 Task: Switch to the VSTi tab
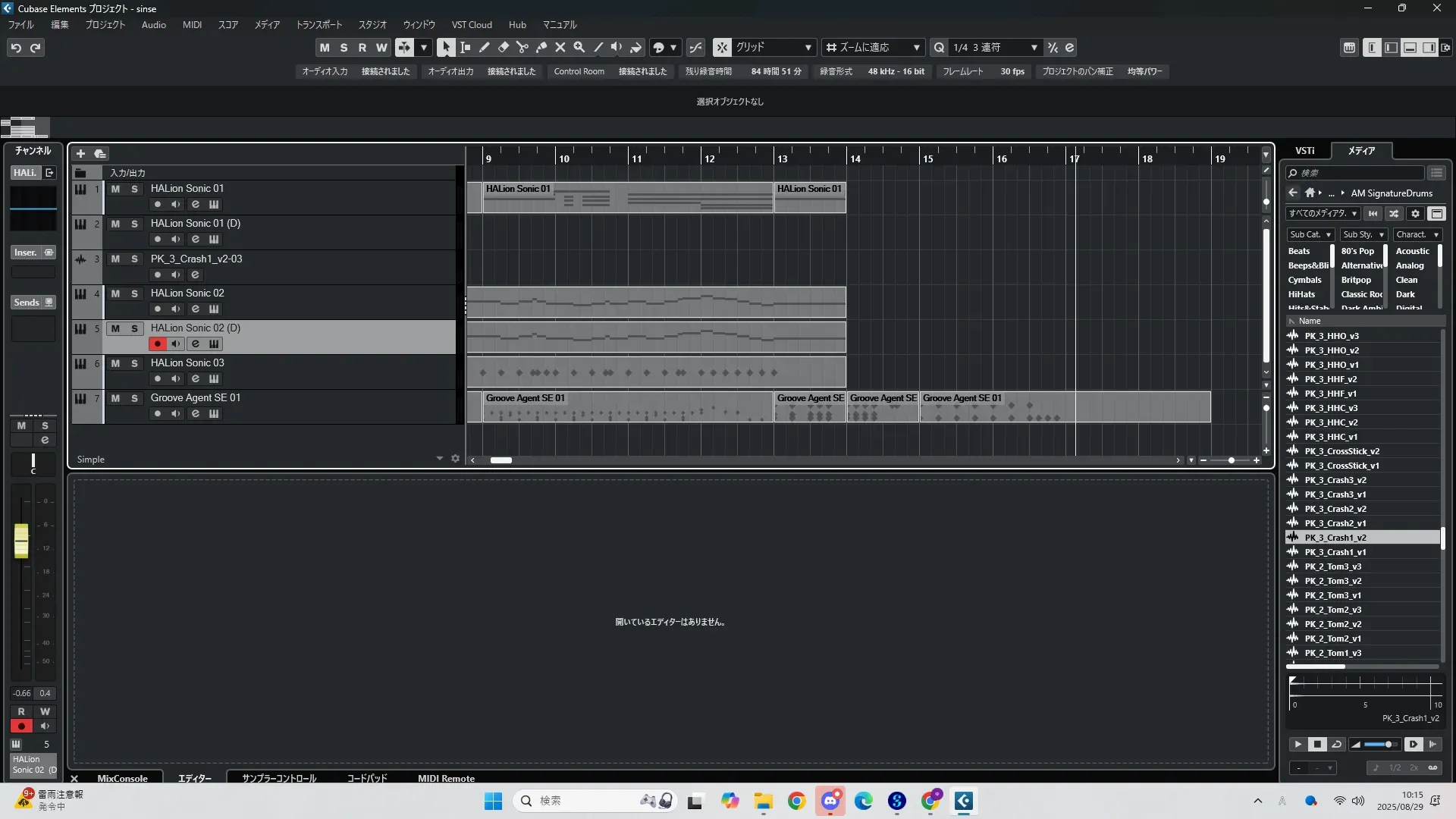click(1304, 151)
